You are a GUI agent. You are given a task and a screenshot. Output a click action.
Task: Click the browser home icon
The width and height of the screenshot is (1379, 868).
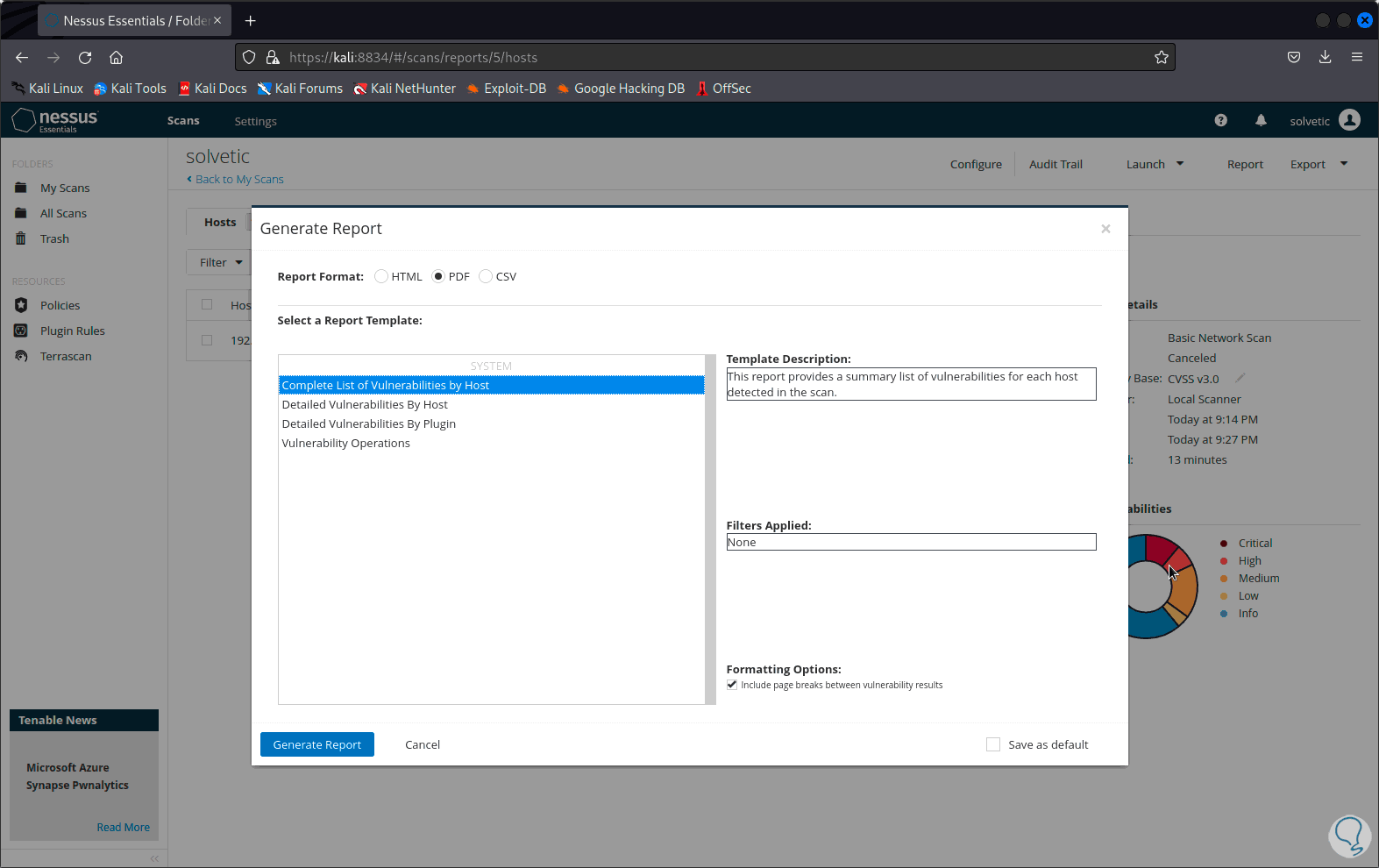click(x=116, y=57)
